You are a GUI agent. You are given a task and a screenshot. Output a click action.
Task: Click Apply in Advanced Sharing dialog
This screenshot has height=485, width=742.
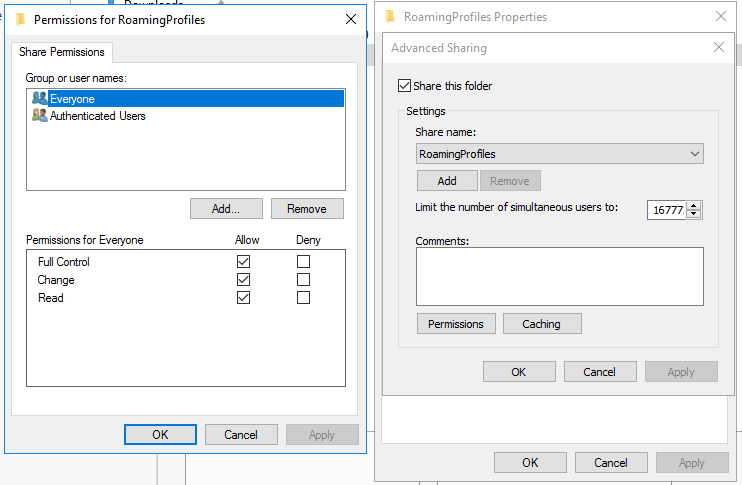point(681,372)
